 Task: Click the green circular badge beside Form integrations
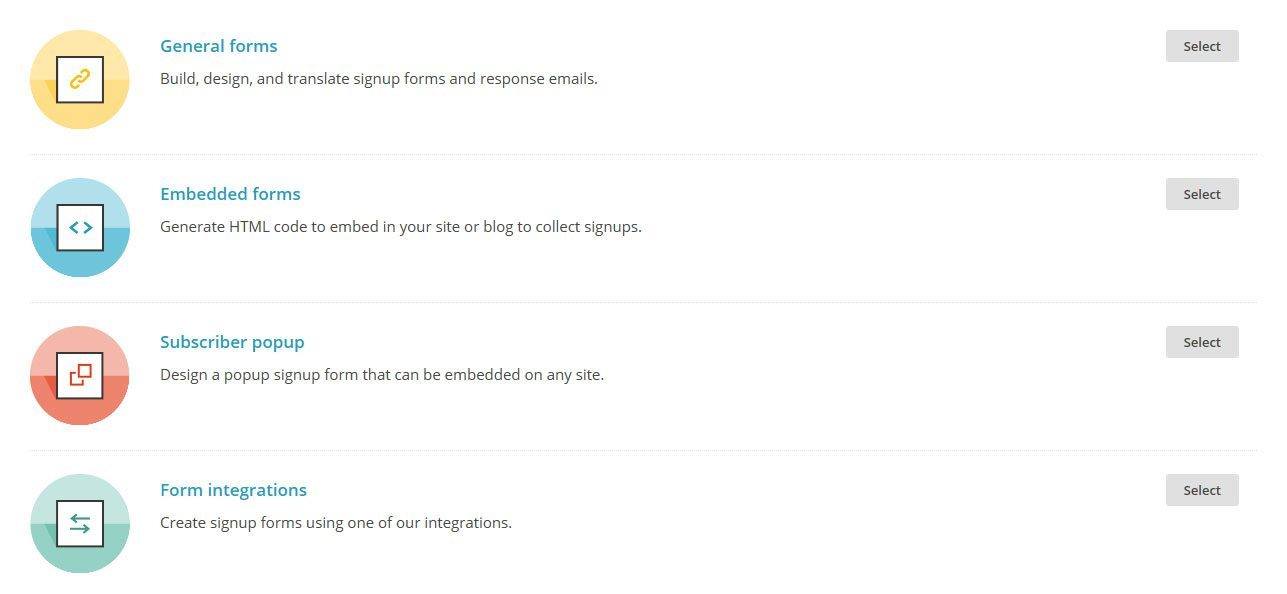point(80,523)
